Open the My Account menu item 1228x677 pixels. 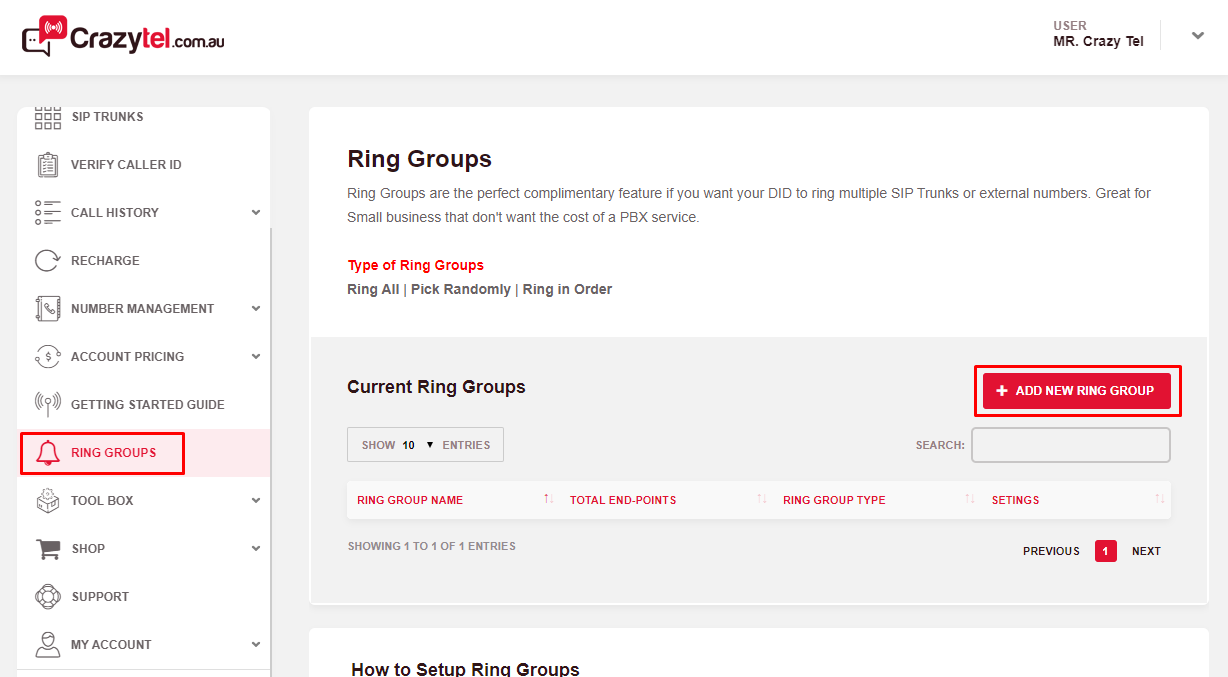point(111,645)
